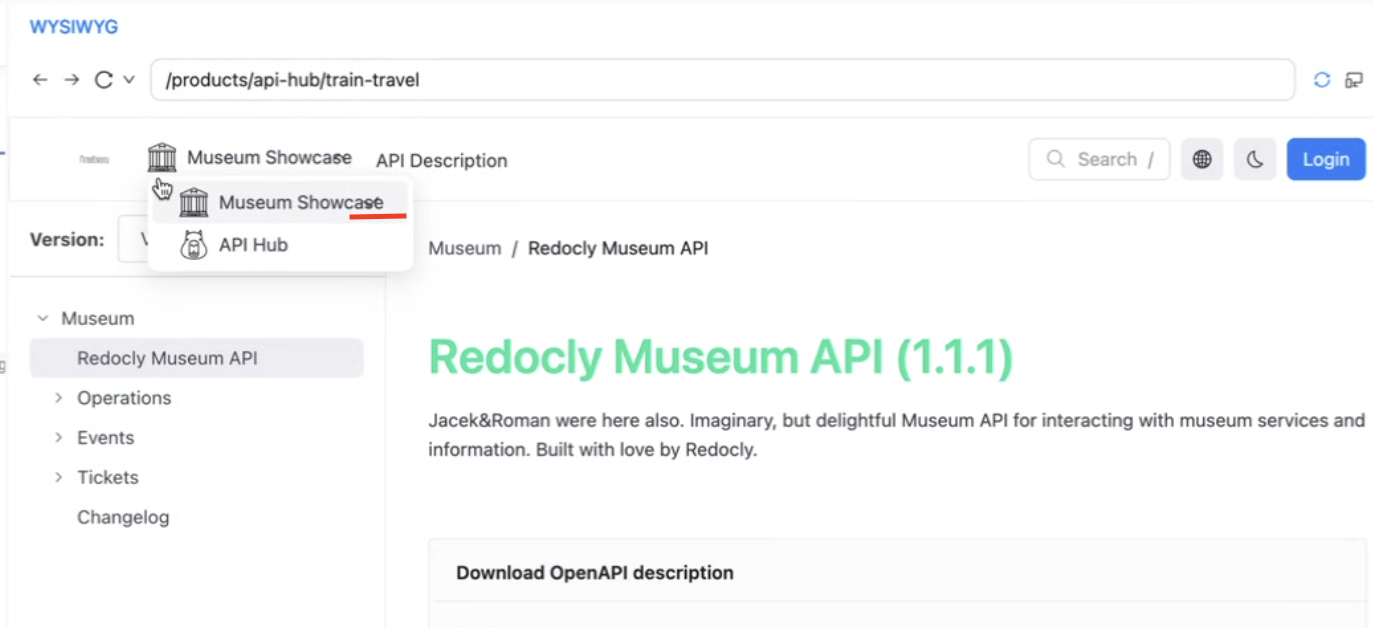
Task: Click the 'Redocly Museum API (1.1.1)' heading
Action: click(x=721, y=357)
